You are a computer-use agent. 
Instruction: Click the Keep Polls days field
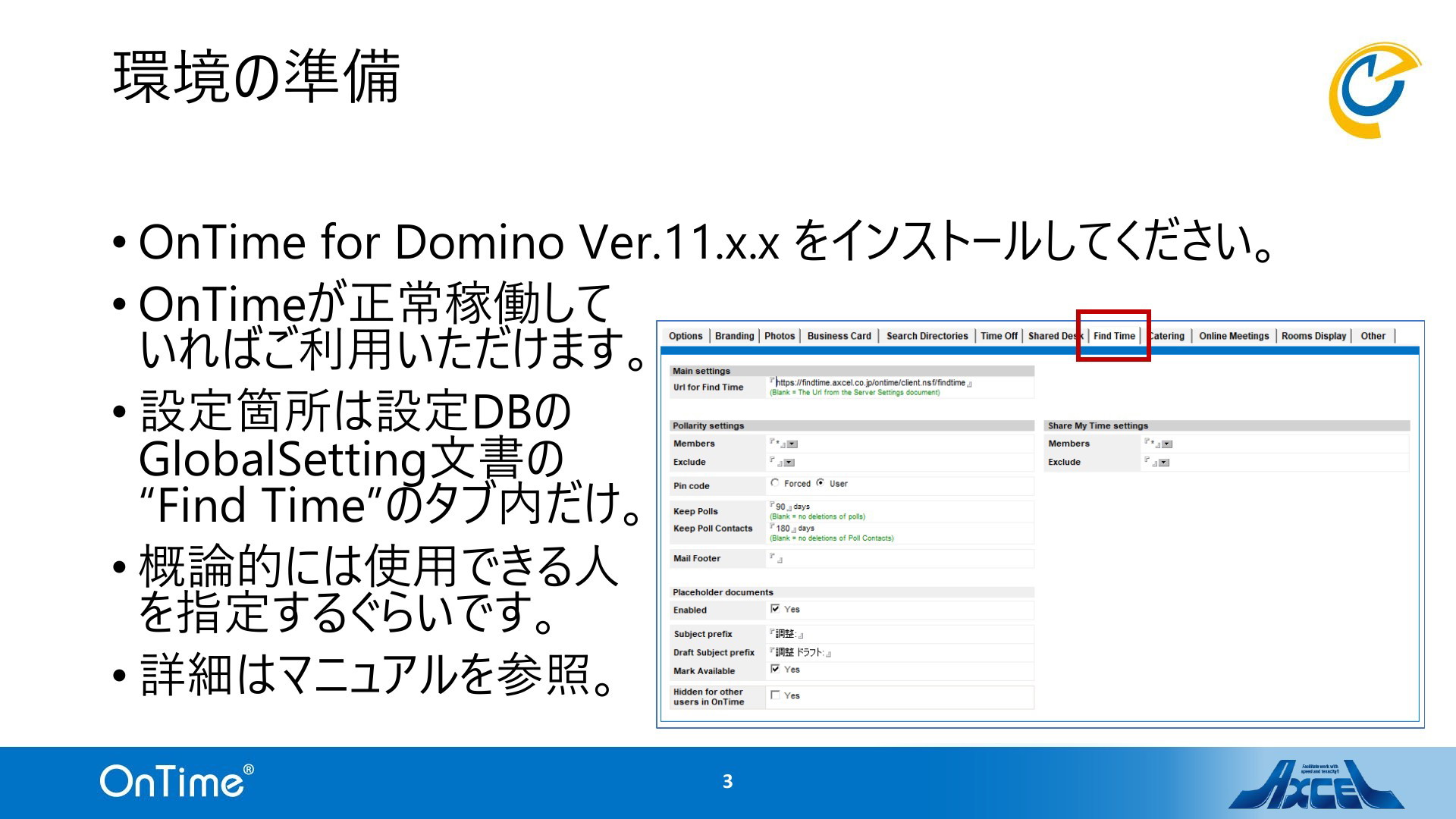coord(780,507)
